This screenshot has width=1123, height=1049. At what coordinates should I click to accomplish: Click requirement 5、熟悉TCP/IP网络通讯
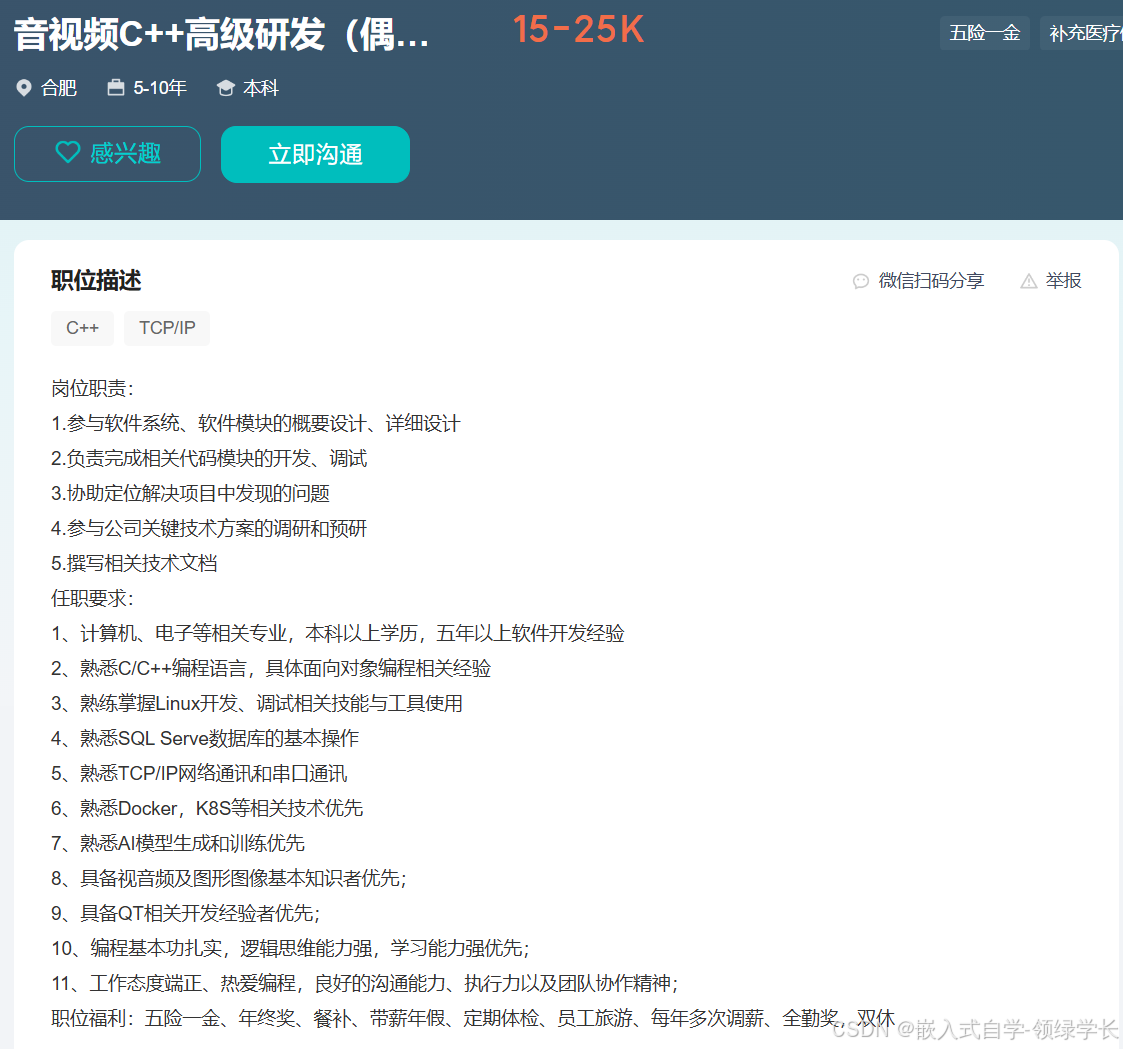[199, 773]
